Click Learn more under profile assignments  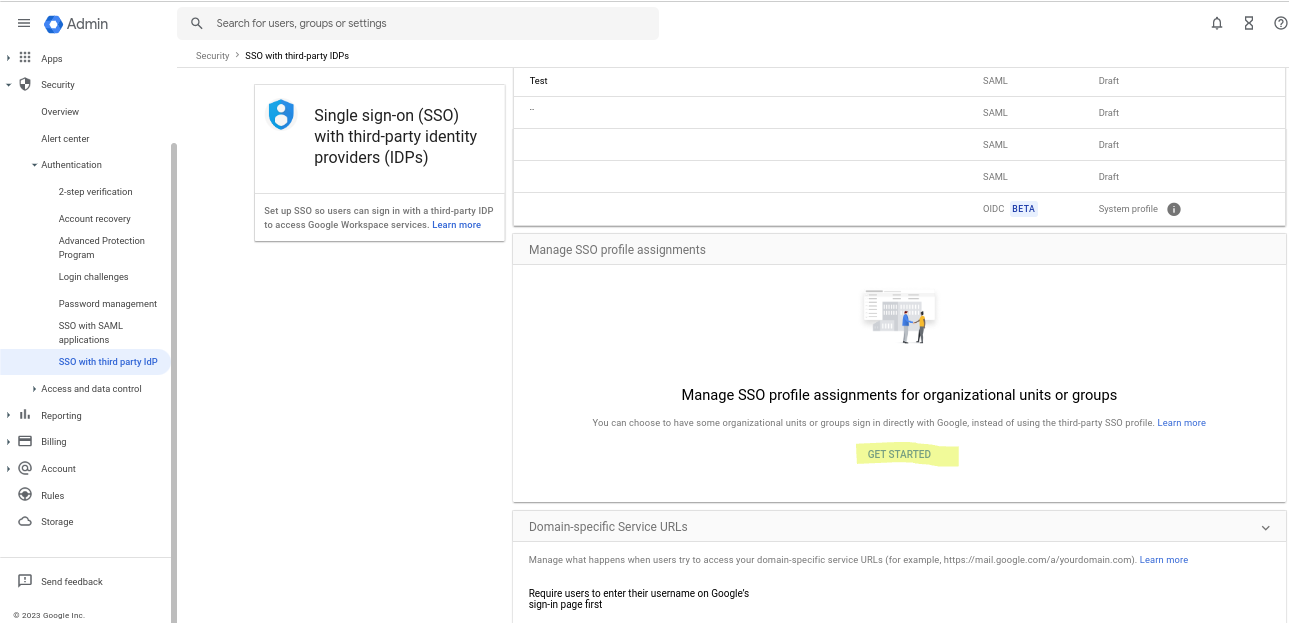tap(1181, 423)
